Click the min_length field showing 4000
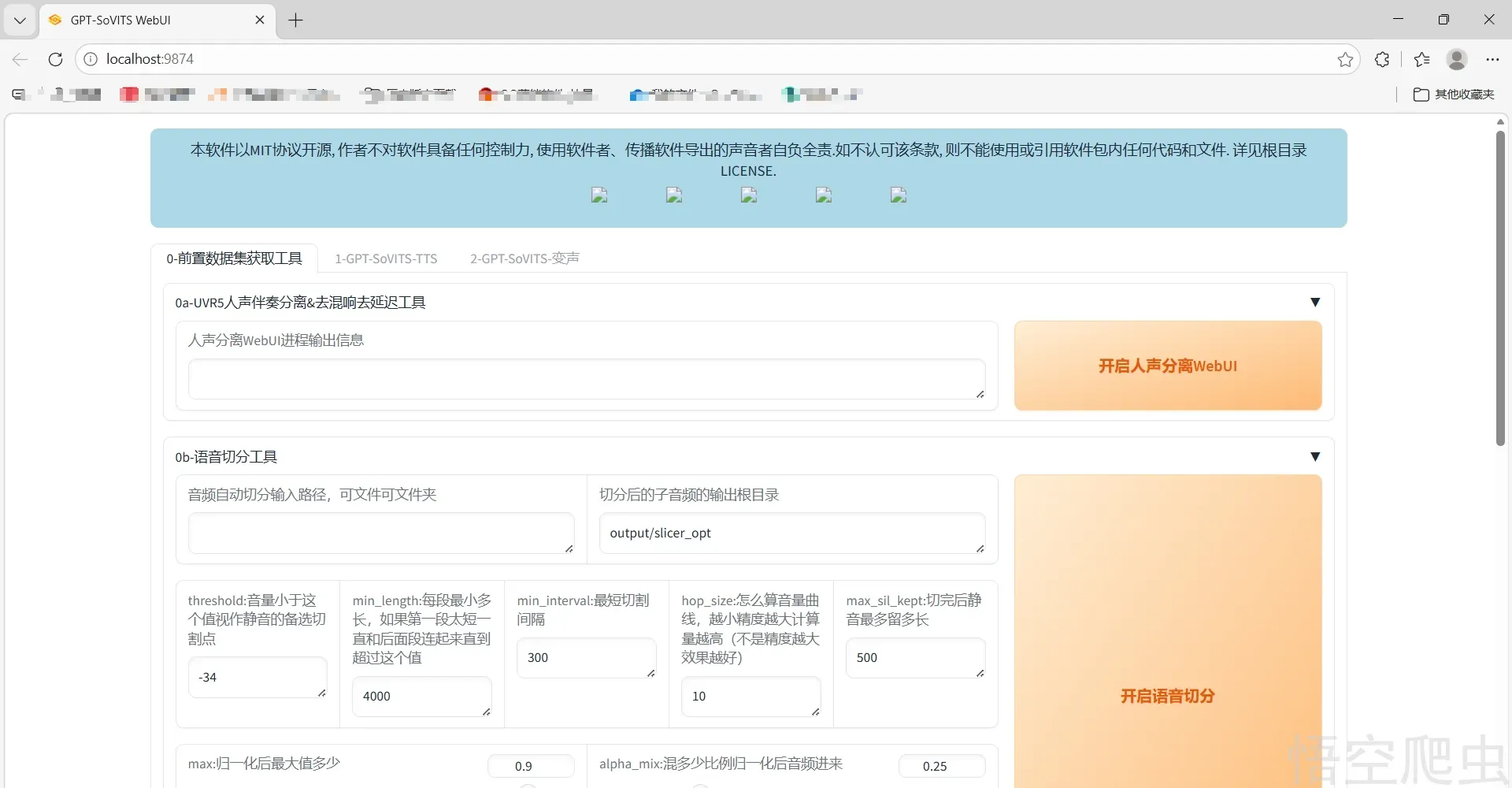The height and width of the screenshot is (788, 1512). click(x=421, y=696)
